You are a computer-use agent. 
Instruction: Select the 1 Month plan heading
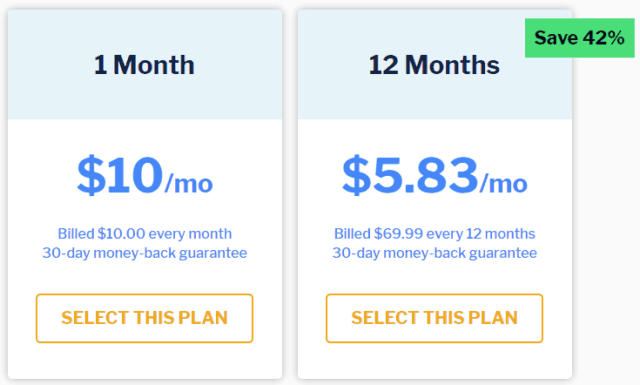144,65
